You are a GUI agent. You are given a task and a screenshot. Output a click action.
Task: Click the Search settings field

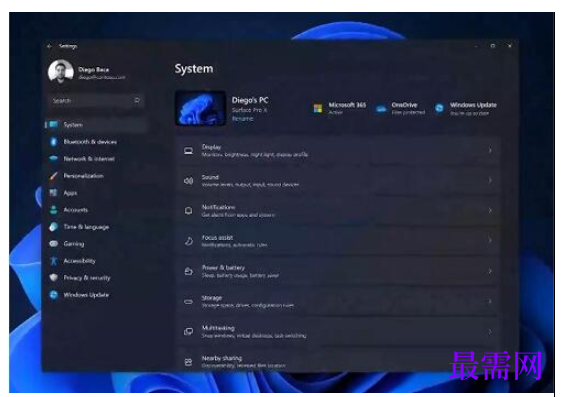pyautogui.click(x=97, y=101)
